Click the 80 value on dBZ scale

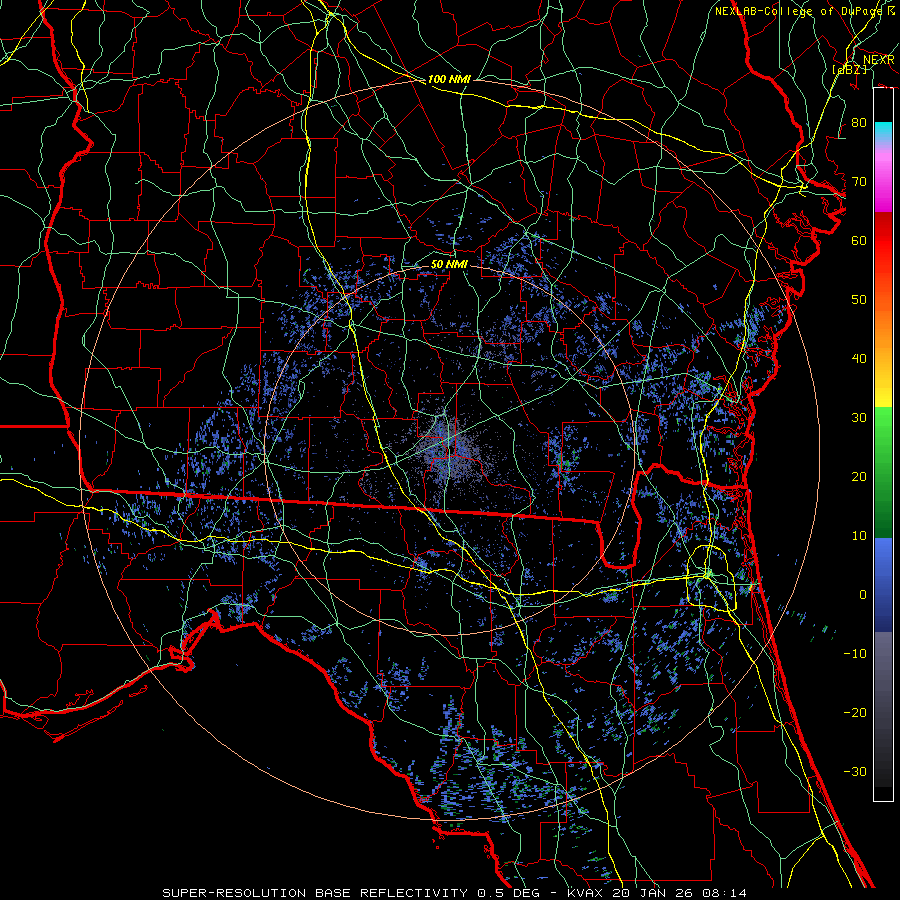pos(859,123)
